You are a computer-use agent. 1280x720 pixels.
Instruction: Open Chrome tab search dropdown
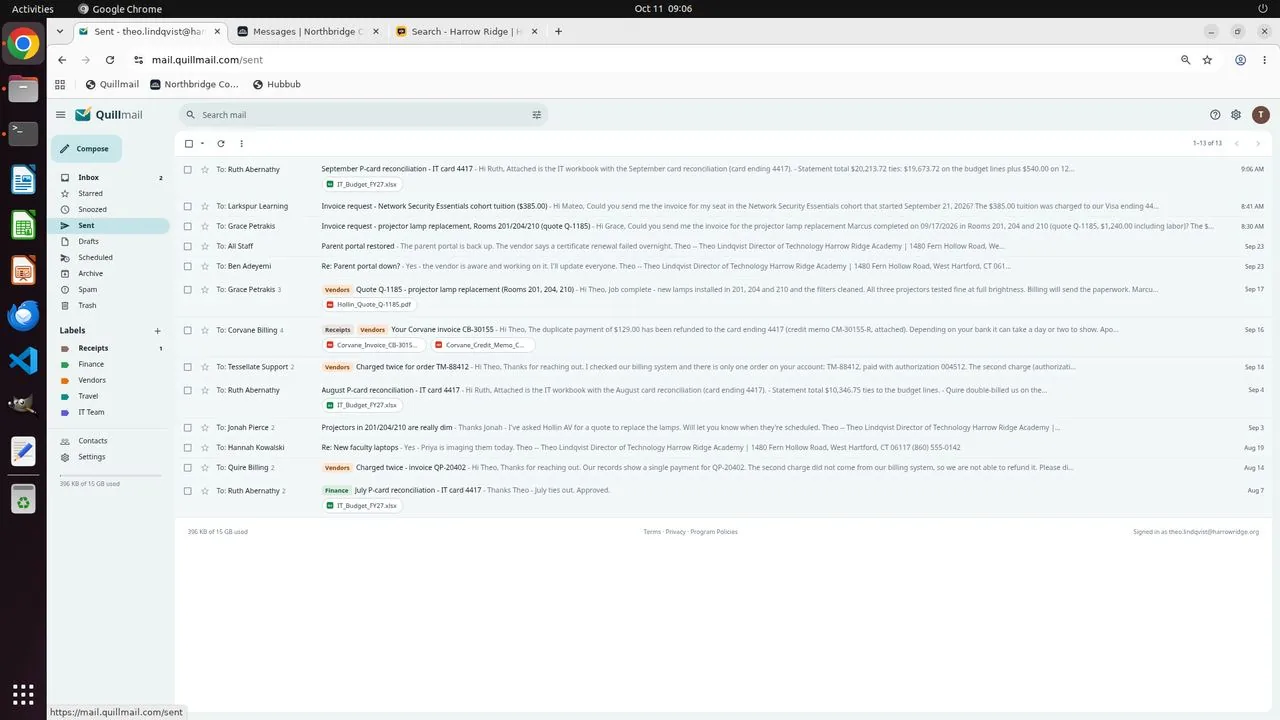[x=60, y=31]
